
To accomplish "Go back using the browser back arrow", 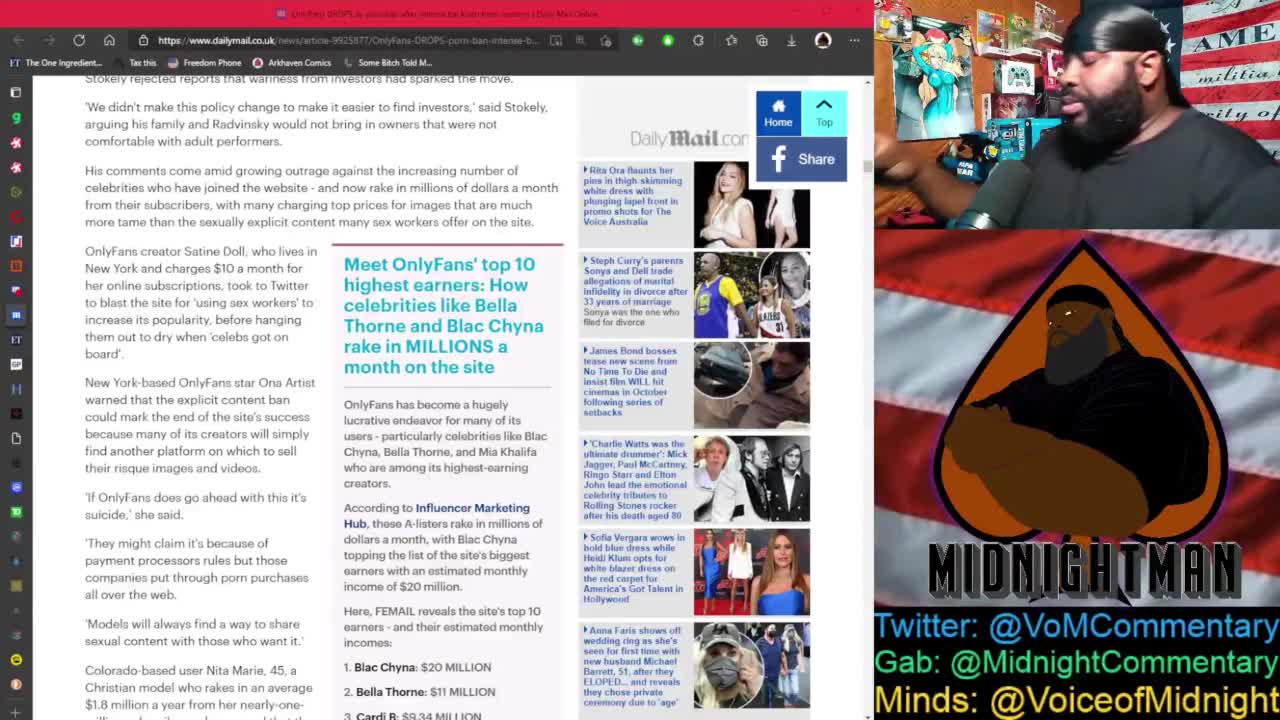I will click(x=18, y=40).
